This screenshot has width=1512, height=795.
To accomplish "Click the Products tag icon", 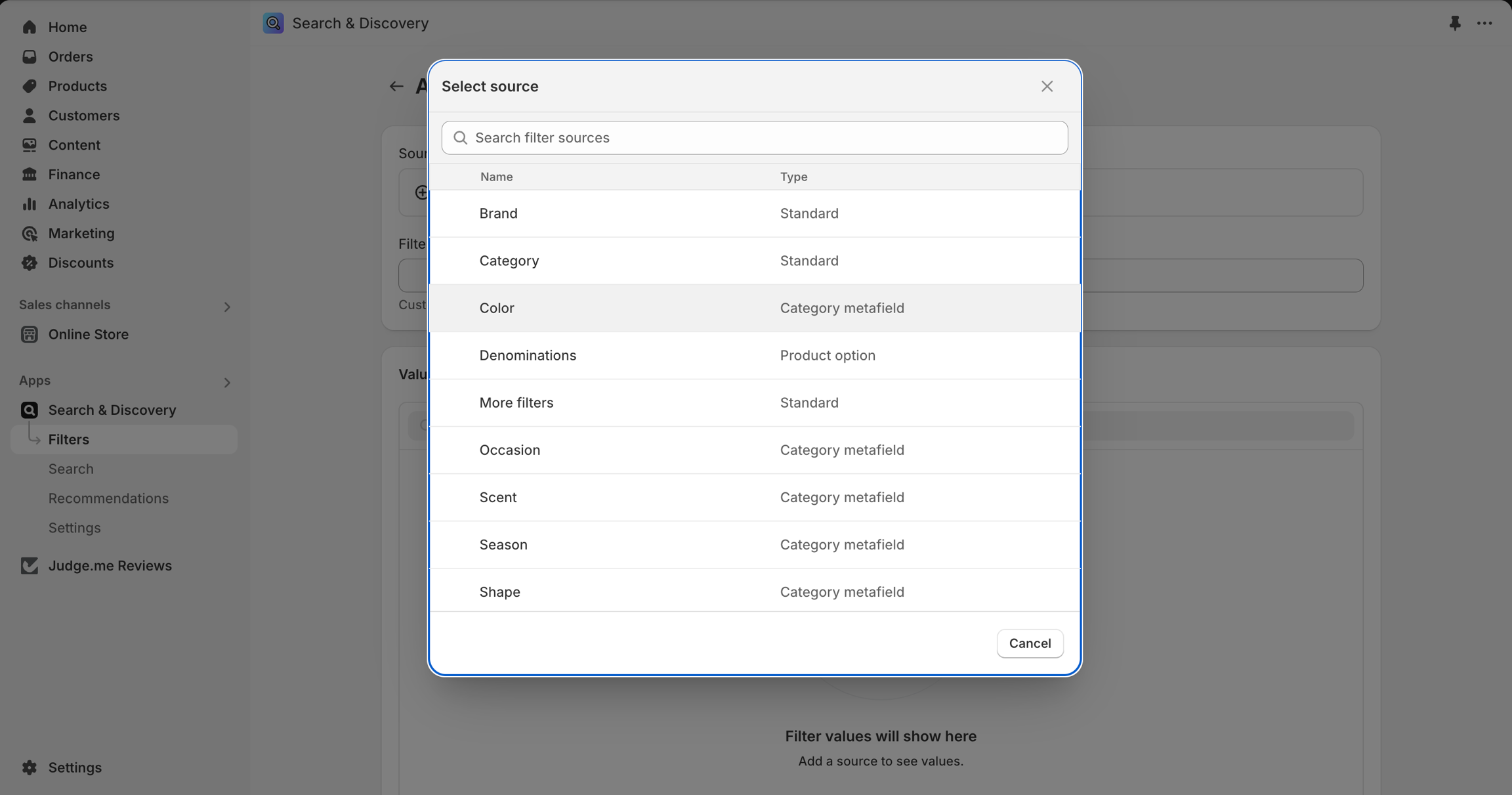I will coord(29,86).
